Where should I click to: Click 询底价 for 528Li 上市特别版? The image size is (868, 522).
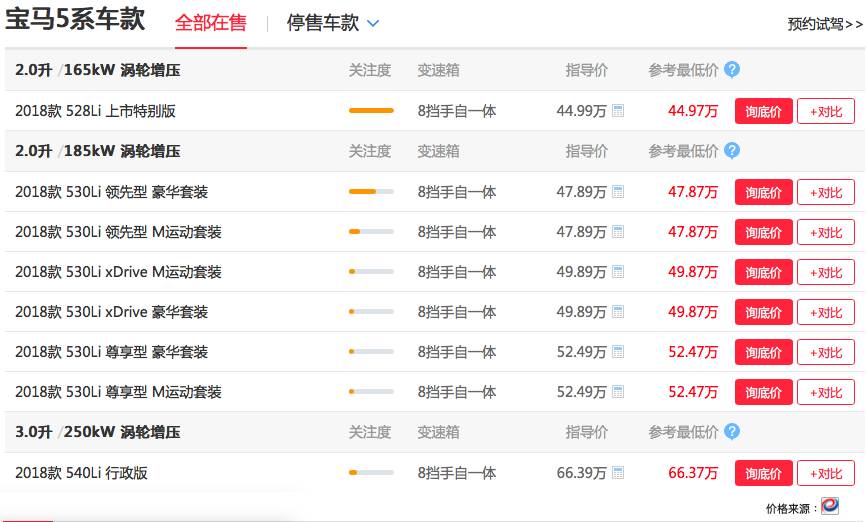pyautogui.click(x=764, y=111)
